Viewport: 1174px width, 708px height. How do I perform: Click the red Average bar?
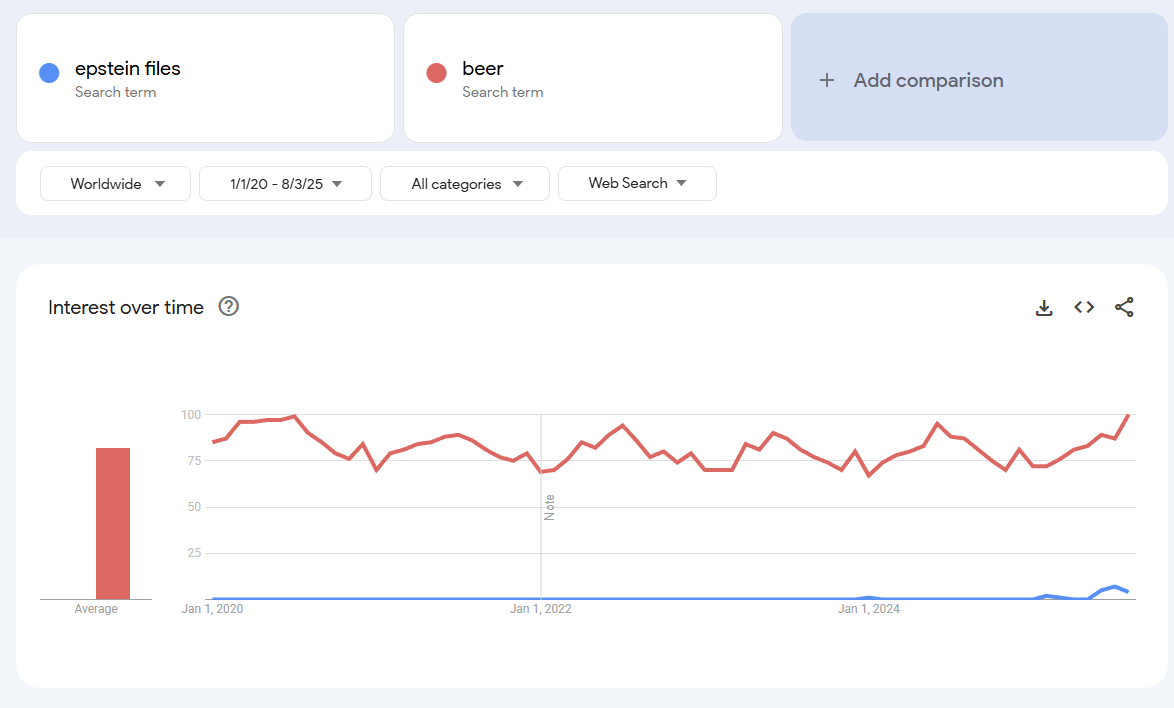[113, 523]
